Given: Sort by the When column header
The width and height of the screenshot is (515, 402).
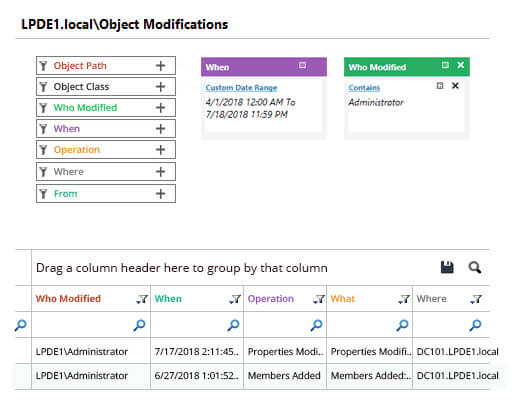Looking at the screenshot, I should point(168,299).
